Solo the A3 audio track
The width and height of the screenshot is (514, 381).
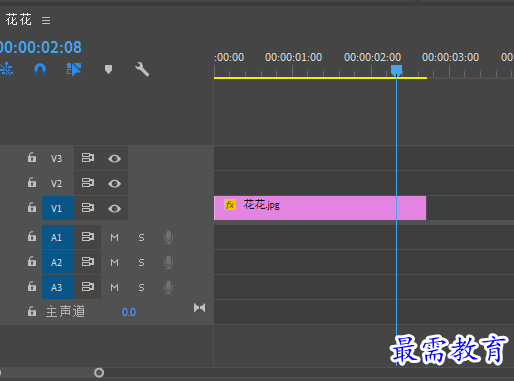point(141,287)
